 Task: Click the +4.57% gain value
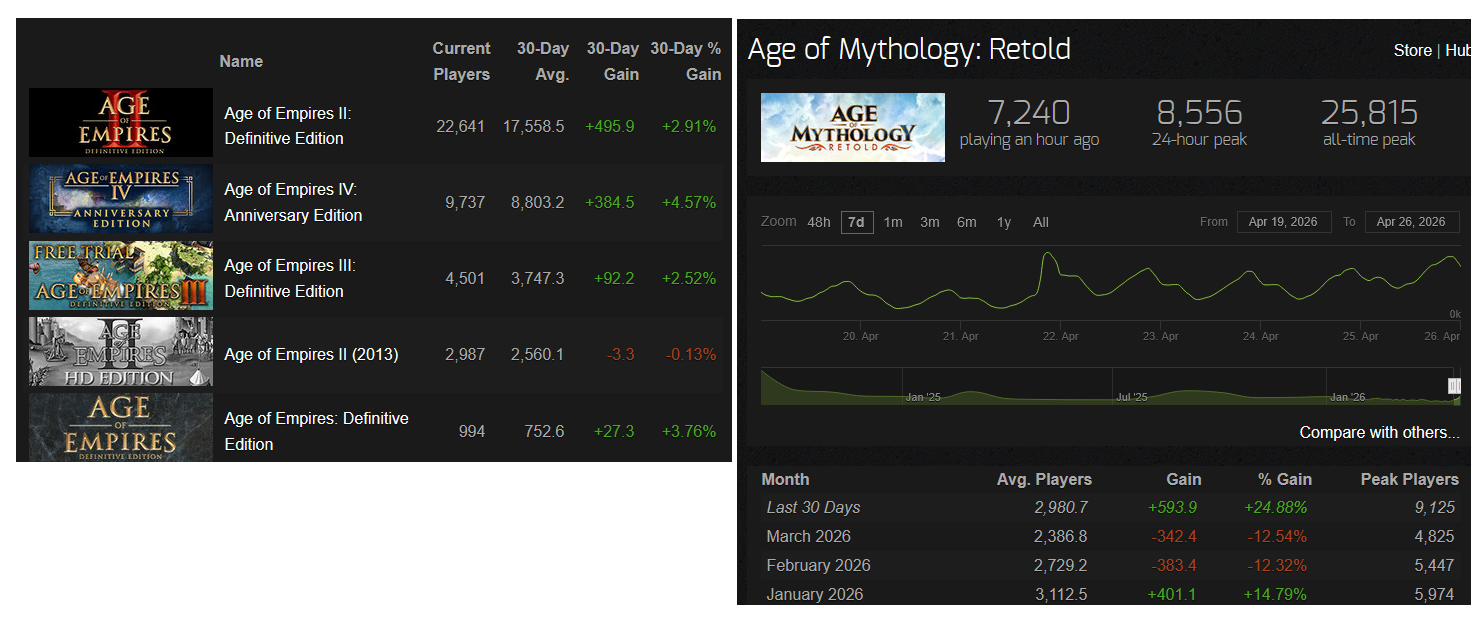coord(689,202)
